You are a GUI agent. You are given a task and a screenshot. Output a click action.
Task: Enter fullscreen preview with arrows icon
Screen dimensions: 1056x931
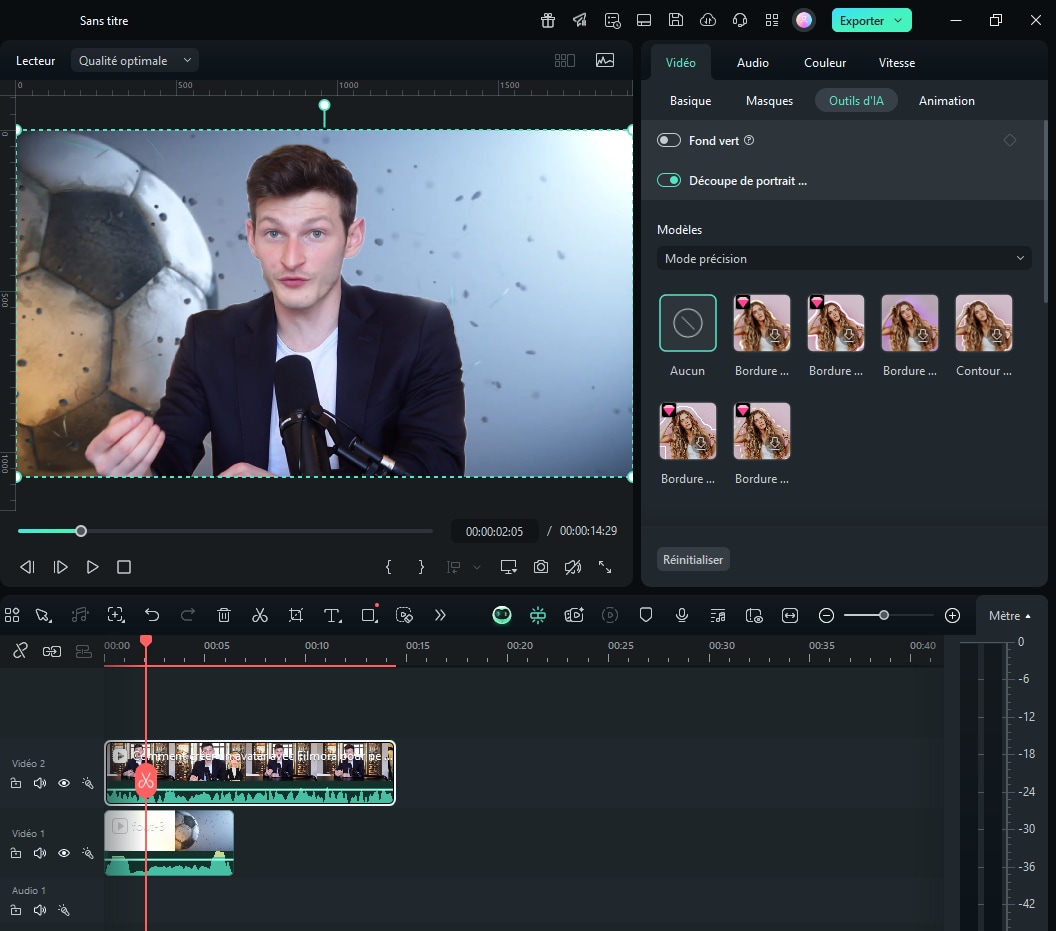(605, 567)
